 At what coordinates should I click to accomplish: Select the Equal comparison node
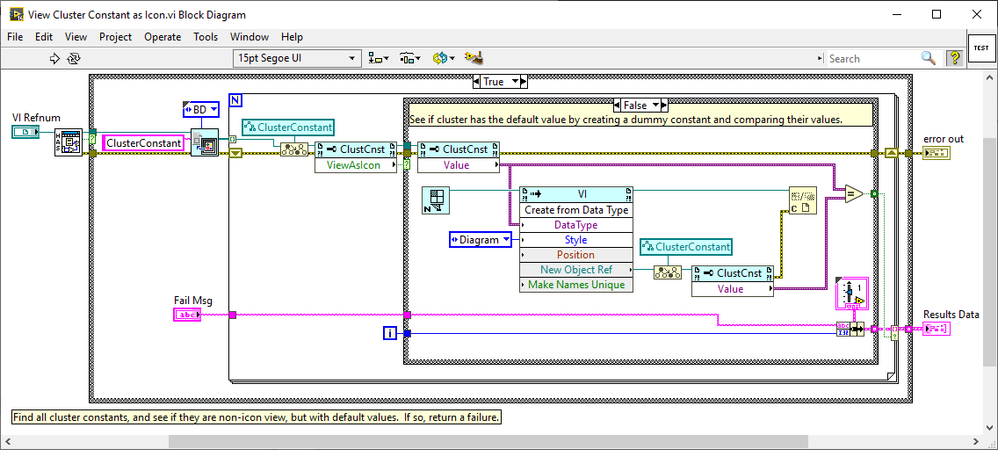(853, 193)
